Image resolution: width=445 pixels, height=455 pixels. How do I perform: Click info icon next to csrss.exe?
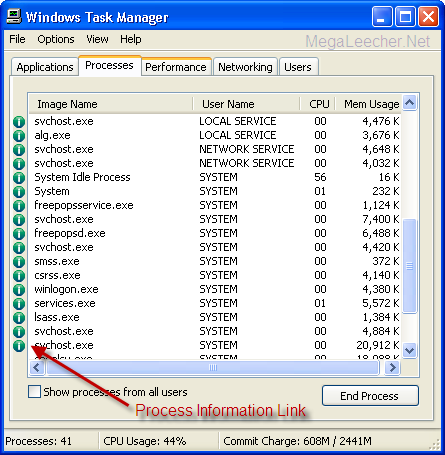pos(19,276)
